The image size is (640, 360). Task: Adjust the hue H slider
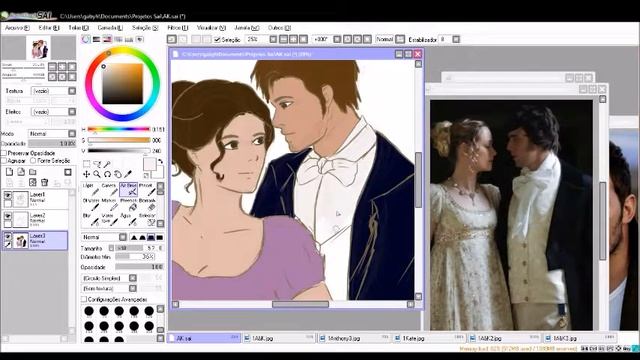point(119,129)
